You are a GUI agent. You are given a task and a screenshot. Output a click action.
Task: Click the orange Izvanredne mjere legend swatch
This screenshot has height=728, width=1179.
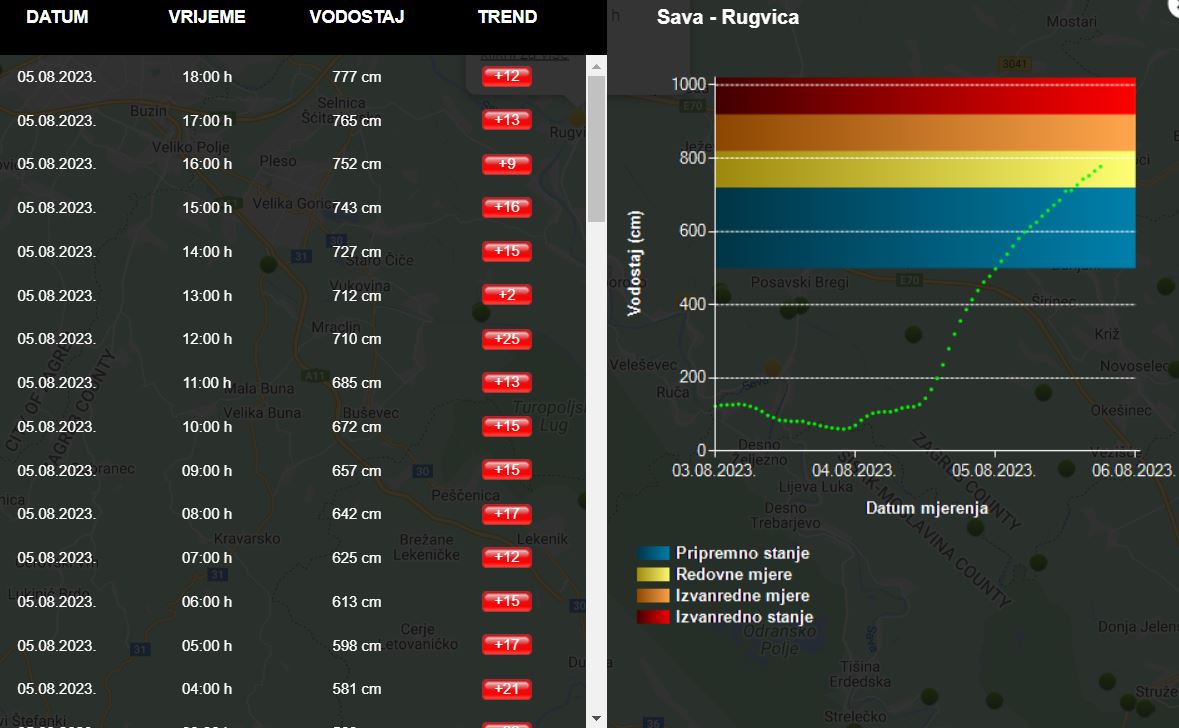click(653, 596)
